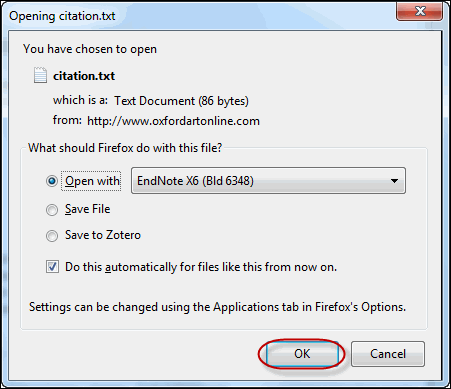Click the Save File label text
451x389 pixels.
(87, 209)
